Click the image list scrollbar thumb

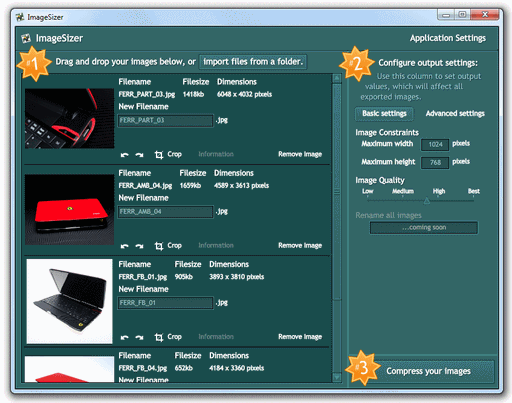click(337, 192)
